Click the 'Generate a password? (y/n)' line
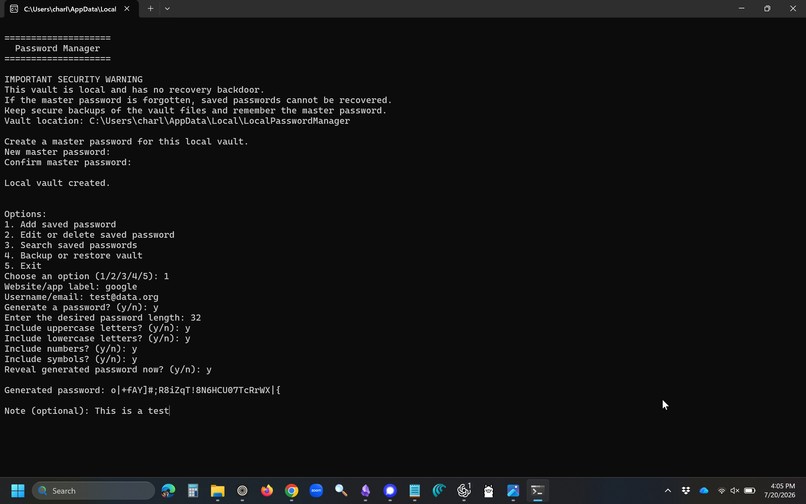 click(x=81, y=307)
